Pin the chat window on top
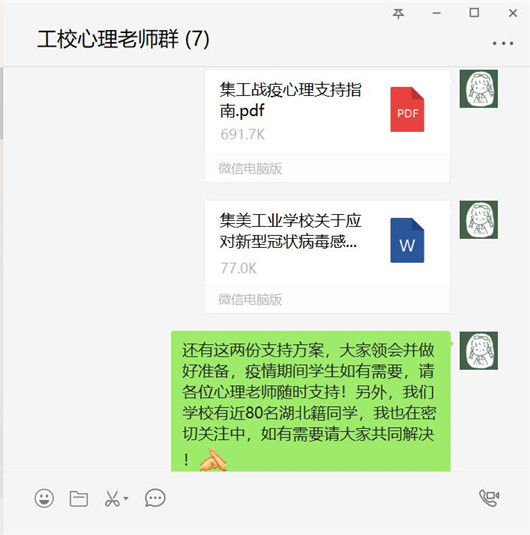530x535 pixels. pos(398,13)
